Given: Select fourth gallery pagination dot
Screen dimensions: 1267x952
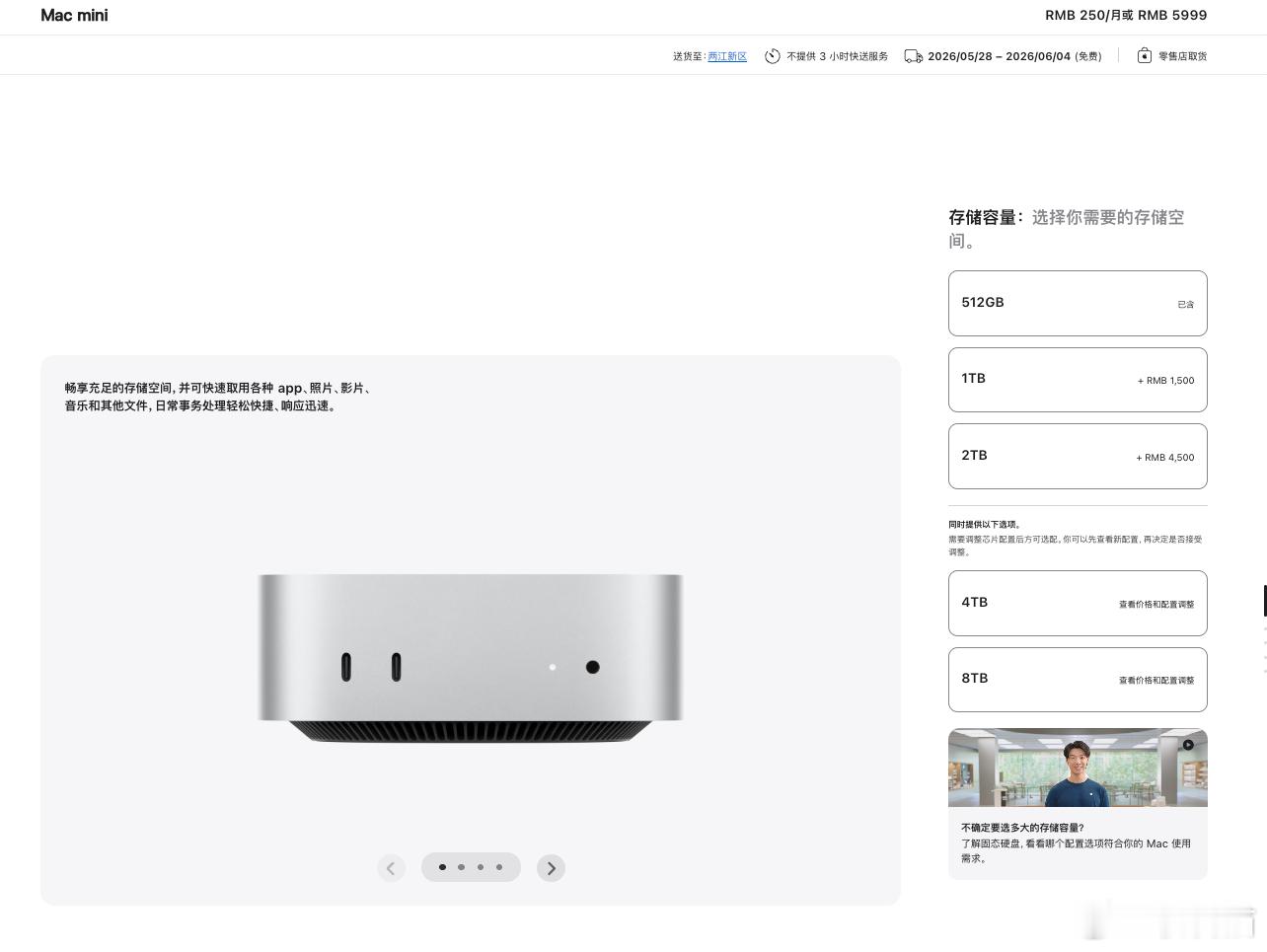Looking at the screenshot, I should [x=499, y=867].
